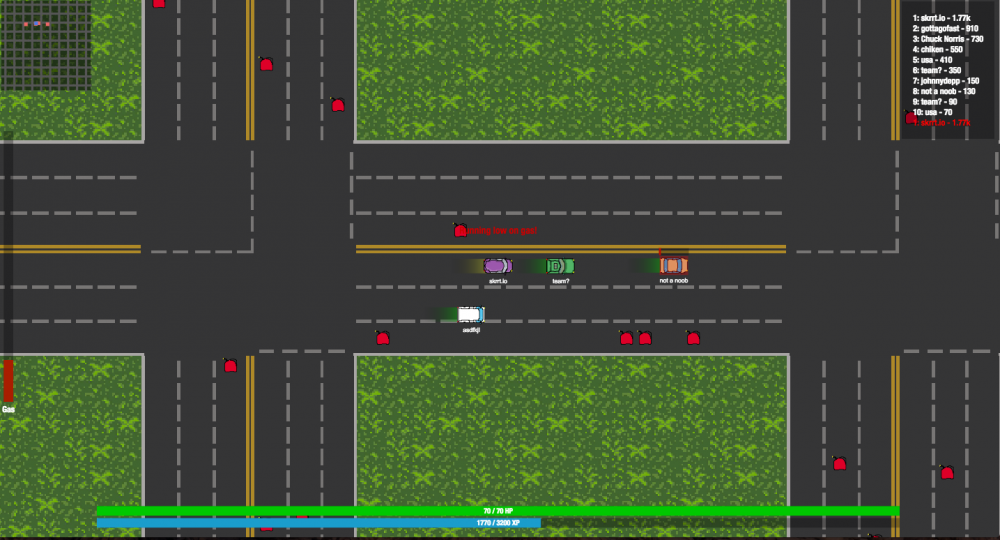Click the red running low on gas warning
The image size is (1000, 540).
coord(502,231)
